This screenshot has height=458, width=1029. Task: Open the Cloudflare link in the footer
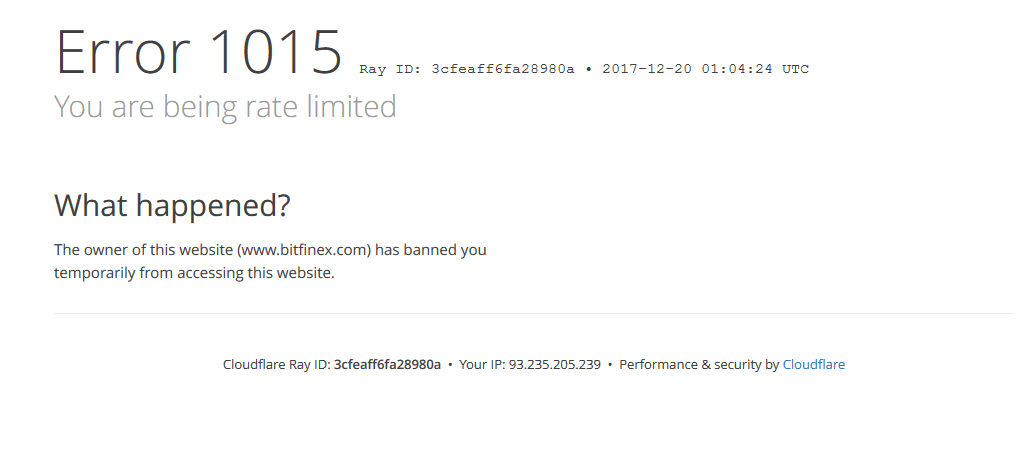(x=813, y=365)
